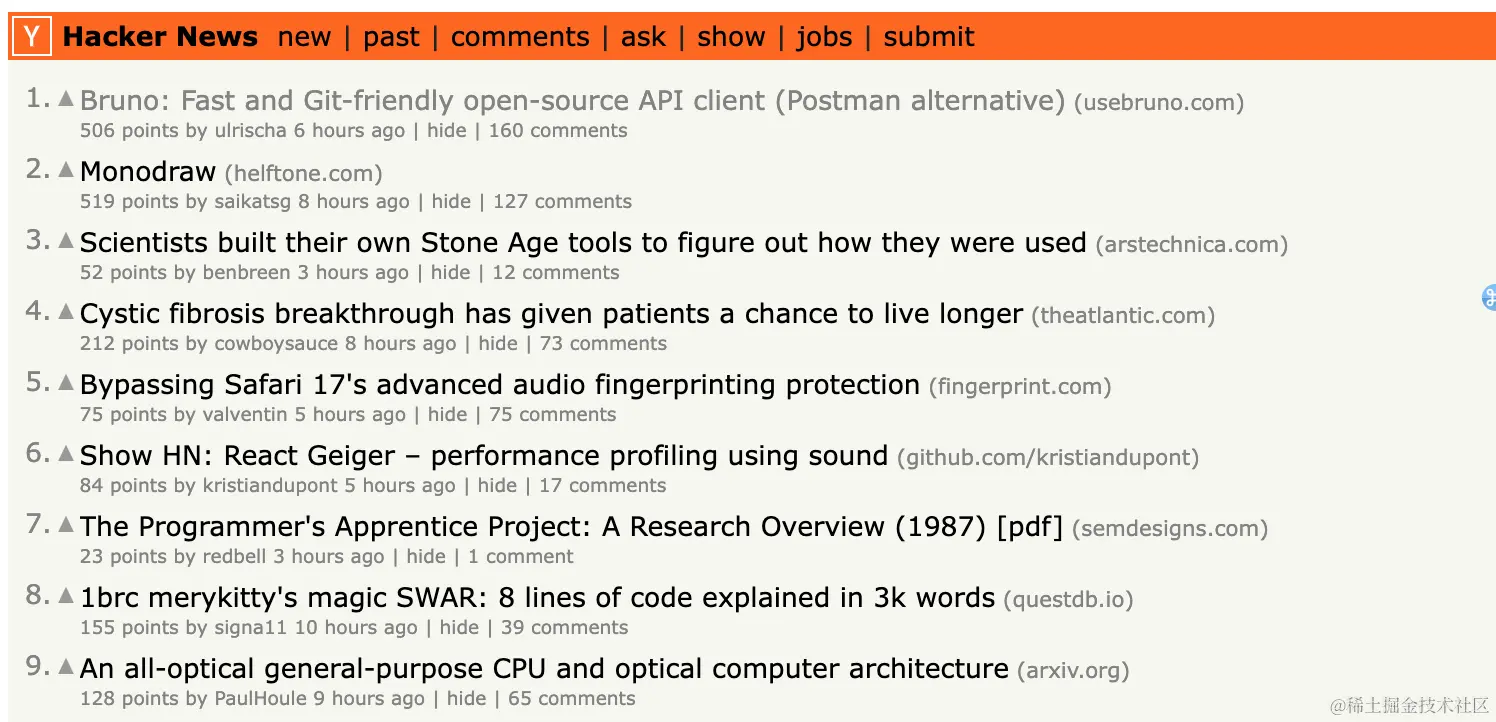Open the "new" section
The height and width of the screenshot is (722, 1496).
coord(304,36)
